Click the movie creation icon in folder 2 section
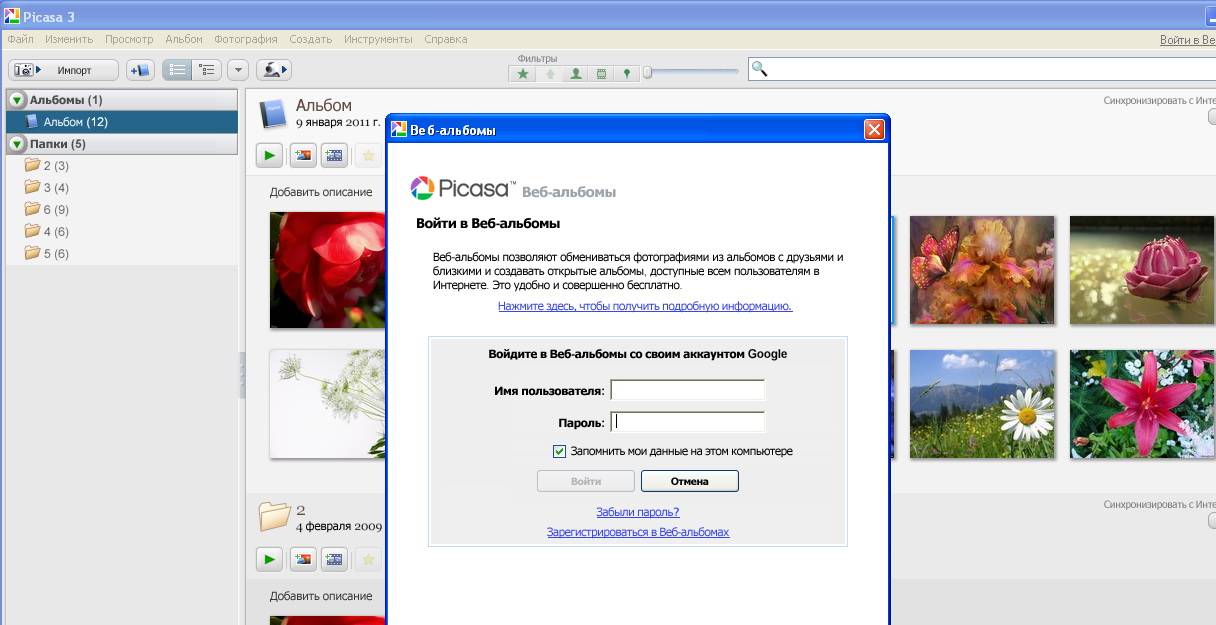 point(334,559)
